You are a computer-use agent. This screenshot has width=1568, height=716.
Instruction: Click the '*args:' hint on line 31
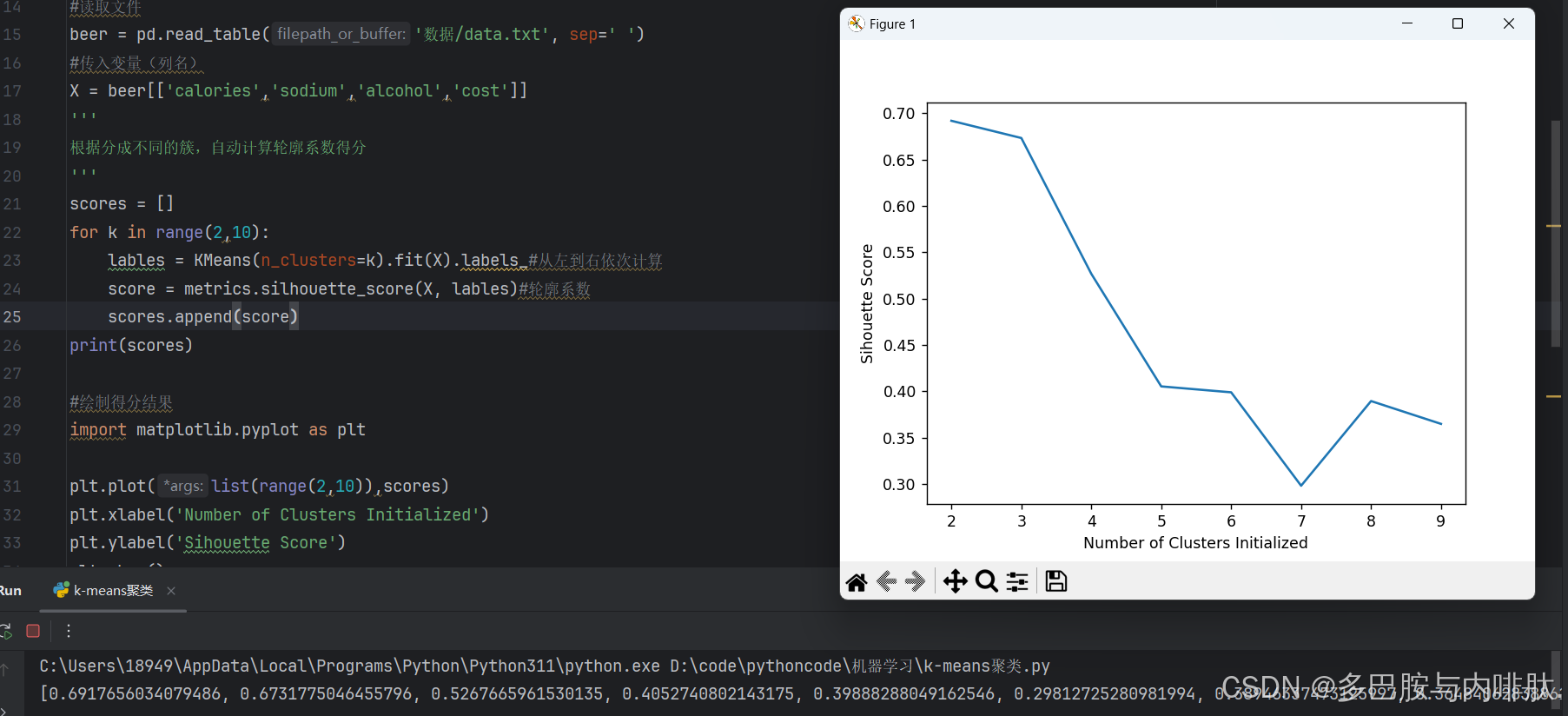click(182, 486)
